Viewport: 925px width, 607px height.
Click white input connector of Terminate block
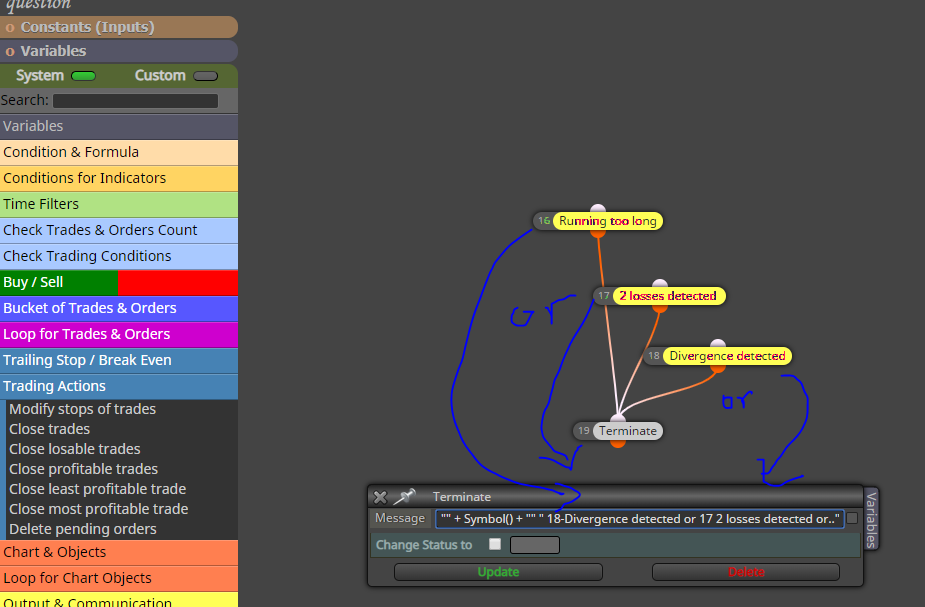[x=618, y=419]
